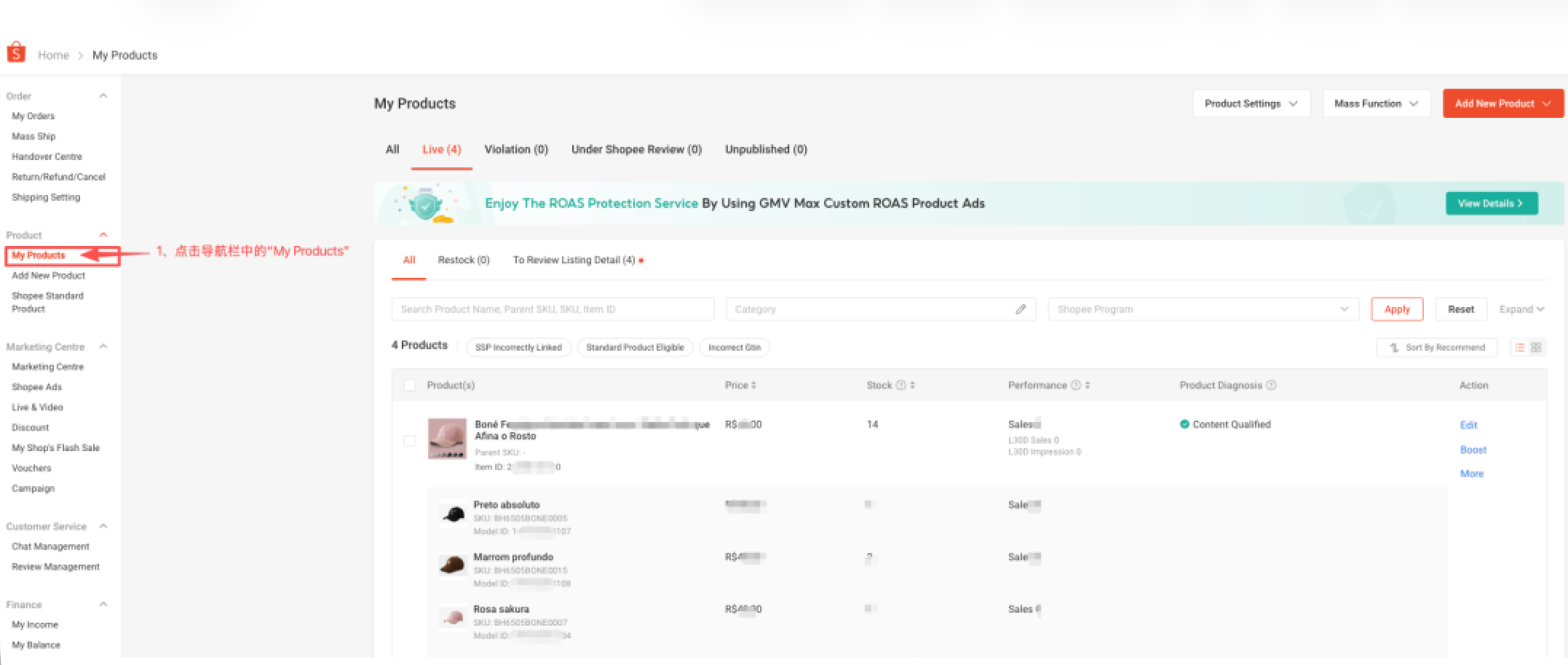Open the Performance column info icon
This screenshot has width=1568, height=665.
(1075, 386)
